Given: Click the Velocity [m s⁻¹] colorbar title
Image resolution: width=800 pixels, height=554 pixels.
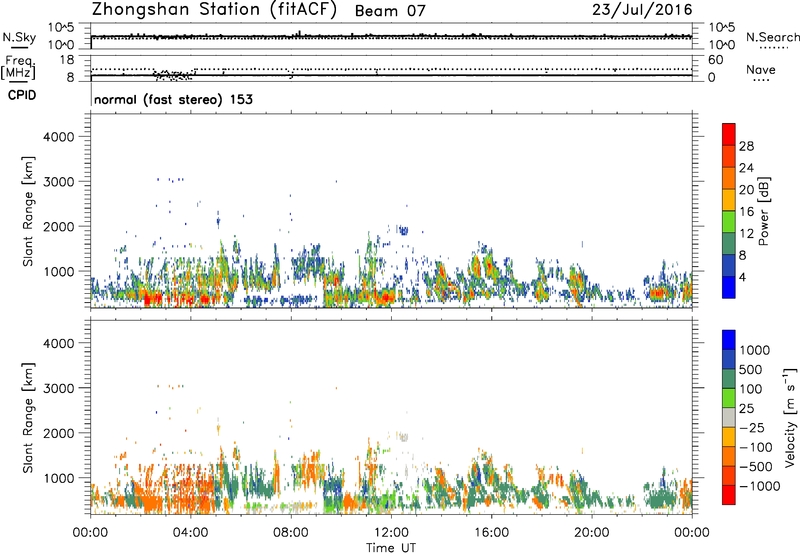Looking at the screenshot, I should 790,417.
